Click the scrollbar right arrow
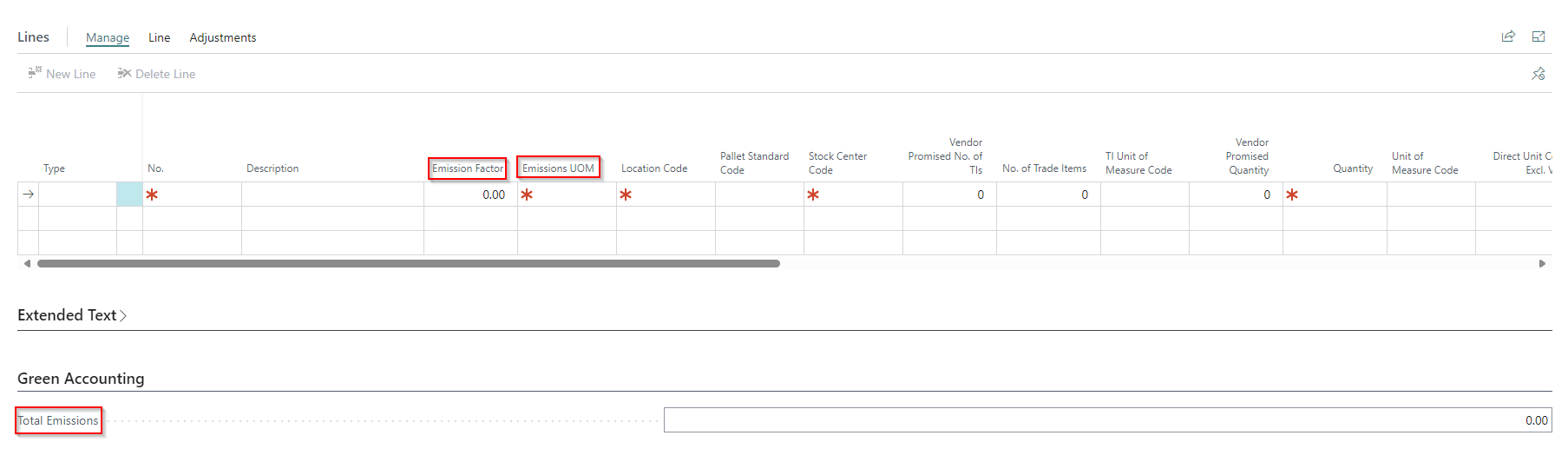Viewport: 1568px width, 462px height. tap(1542, 263)
